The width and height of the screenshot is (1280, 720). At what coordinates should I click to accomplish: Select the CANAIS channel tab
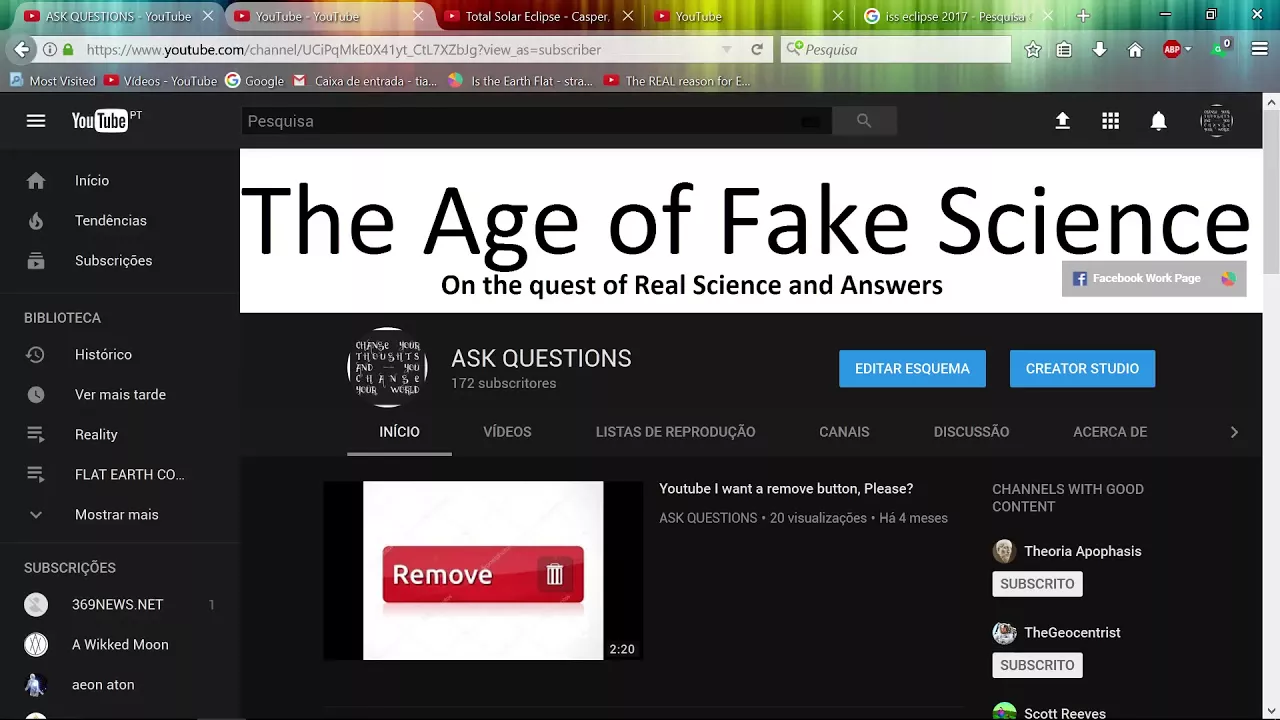pos(844,432)
